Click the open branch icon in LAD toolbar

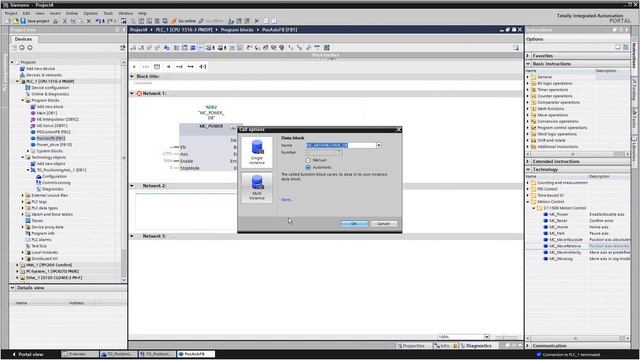179,67
